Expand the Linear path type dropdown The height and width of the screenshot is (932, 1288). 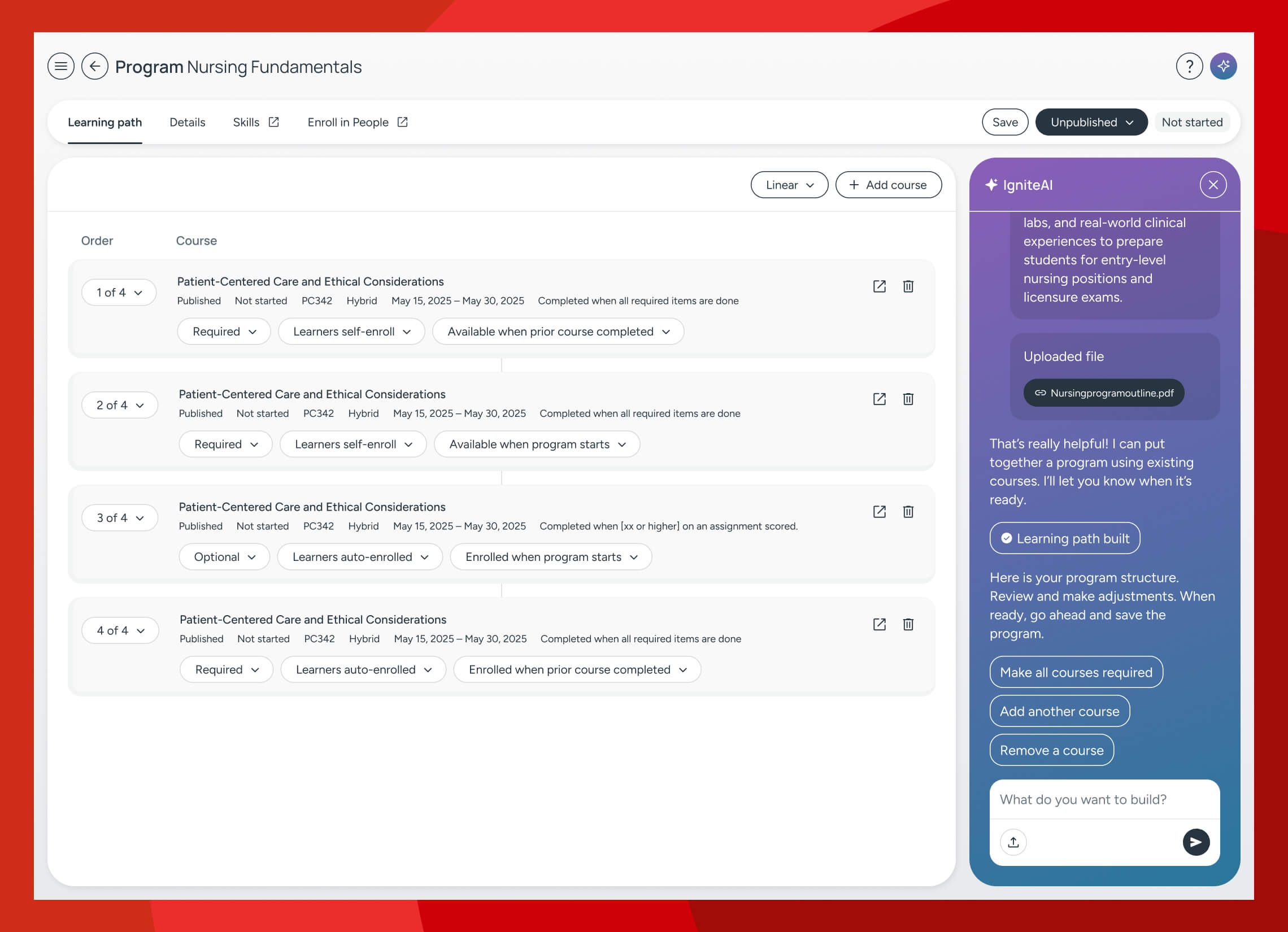pyautogui.click(x=789, y=185)
